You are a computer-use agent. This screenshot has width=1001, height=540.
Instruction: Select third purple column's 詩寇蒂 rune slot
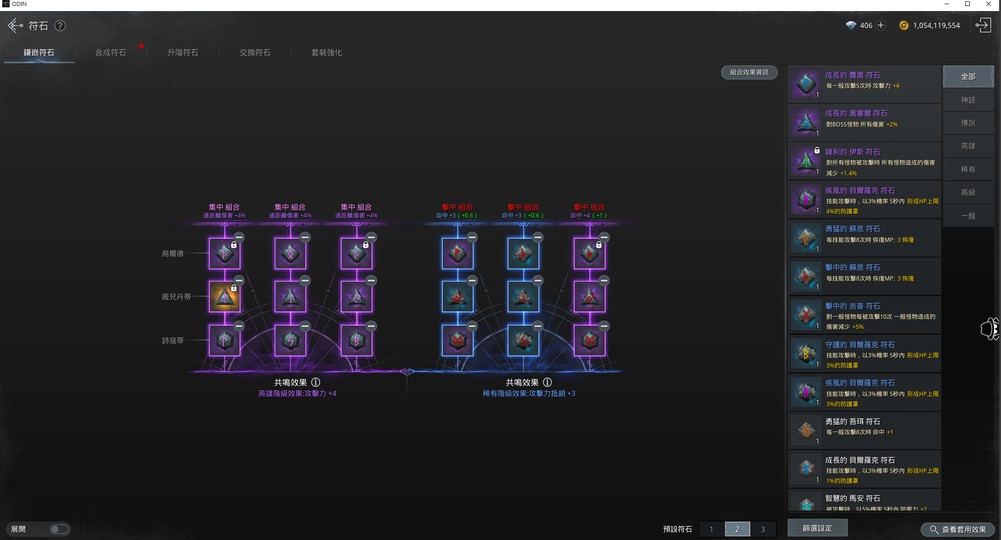[357, 340]
